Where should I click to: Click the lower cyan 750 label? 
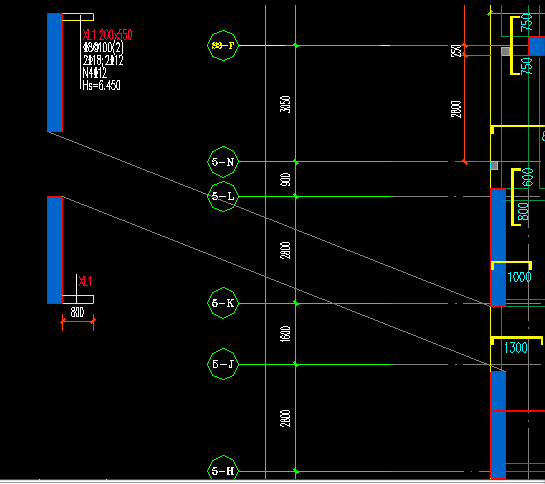[527, 66]
